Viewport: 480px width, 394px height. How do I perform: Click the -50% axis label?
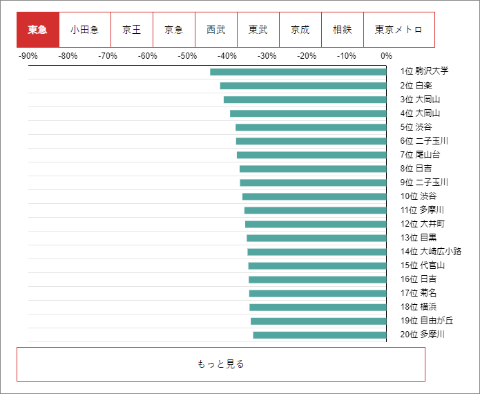[x=187, y=56]
